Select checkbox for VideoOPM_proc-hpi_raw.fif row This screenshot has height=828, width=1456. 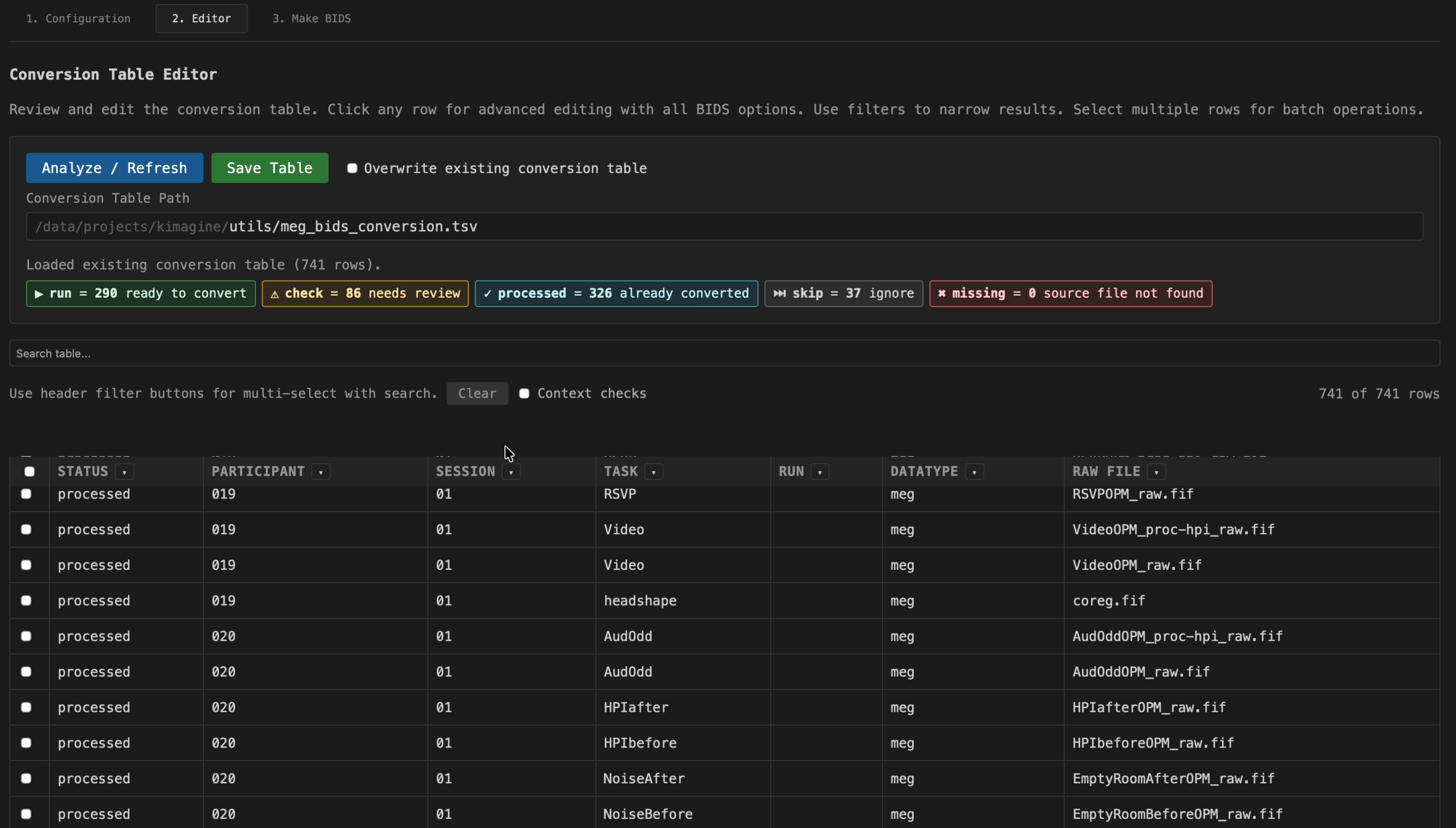coord(26,529)
